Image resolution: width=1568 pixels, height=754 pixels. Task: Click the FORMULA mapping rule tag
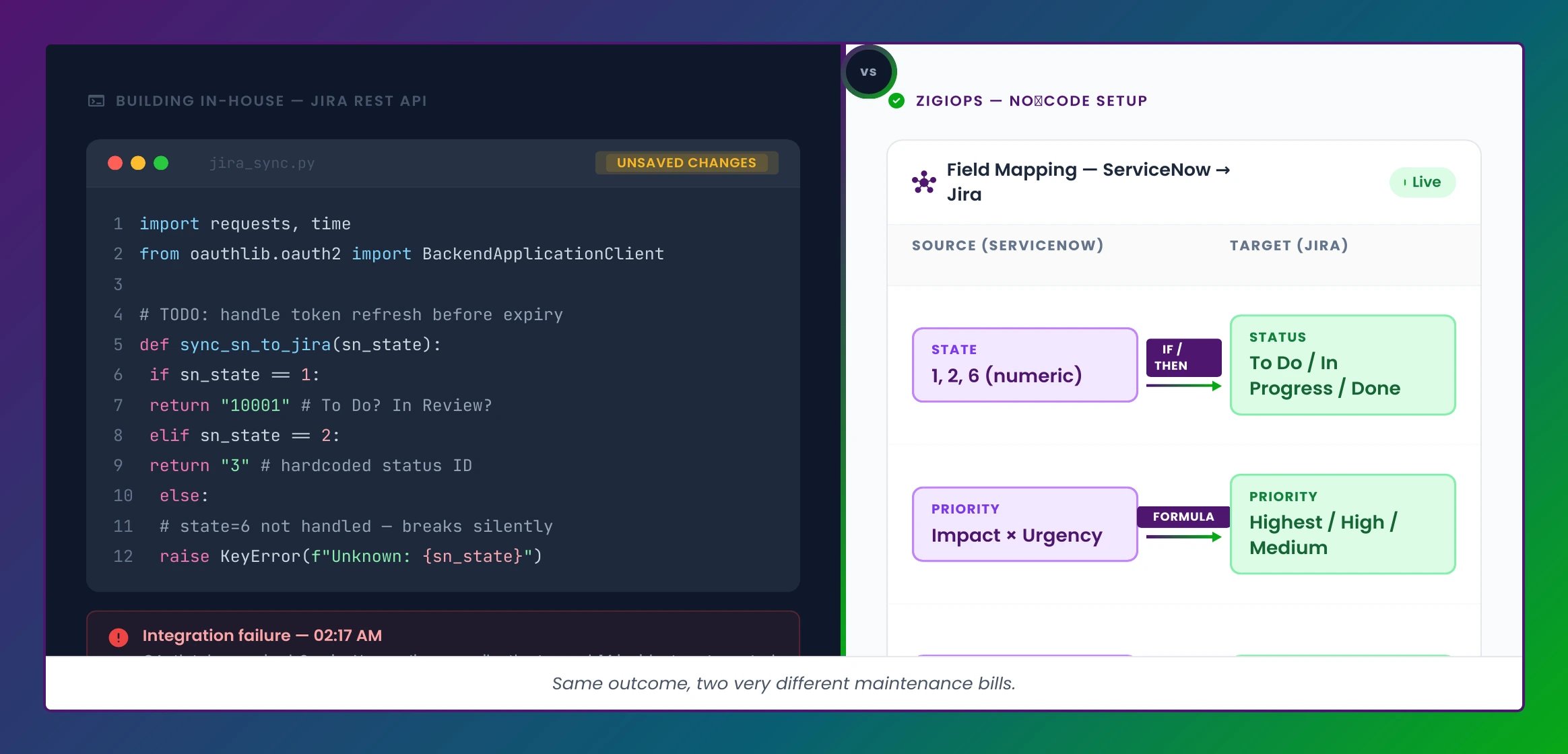pos(1183,516)
